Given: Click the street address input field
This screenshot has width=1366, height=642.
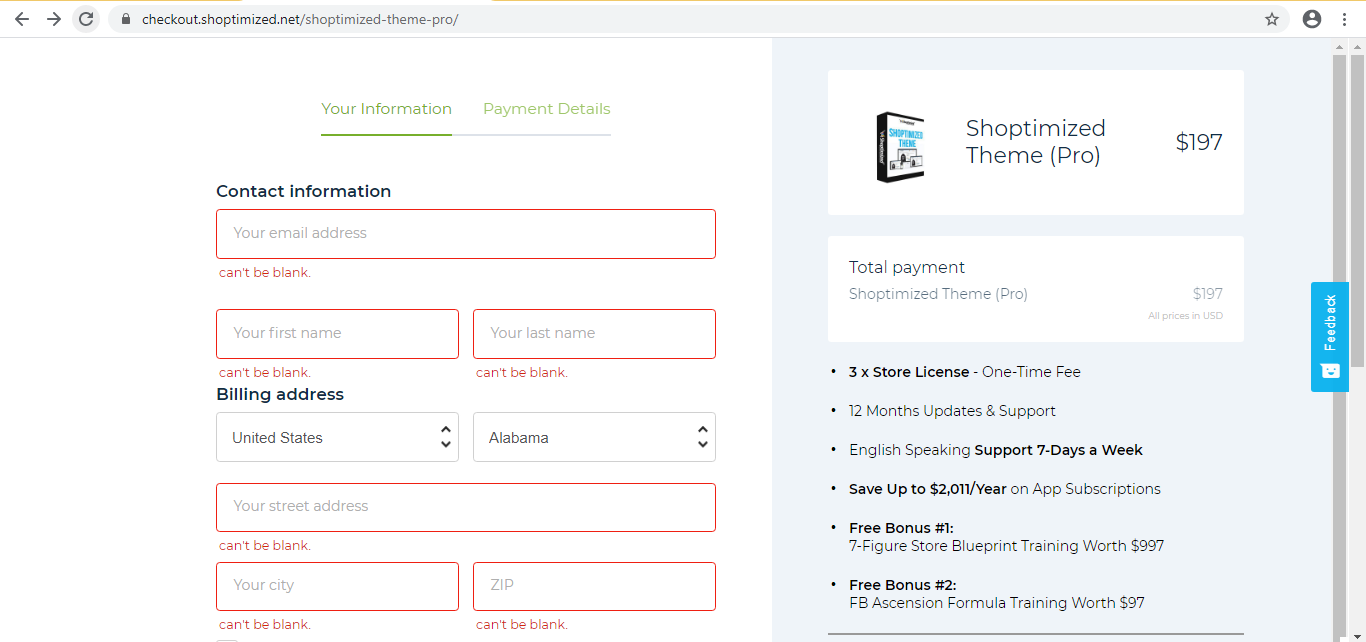Looking at the screenshot, I should pos(466,507).
